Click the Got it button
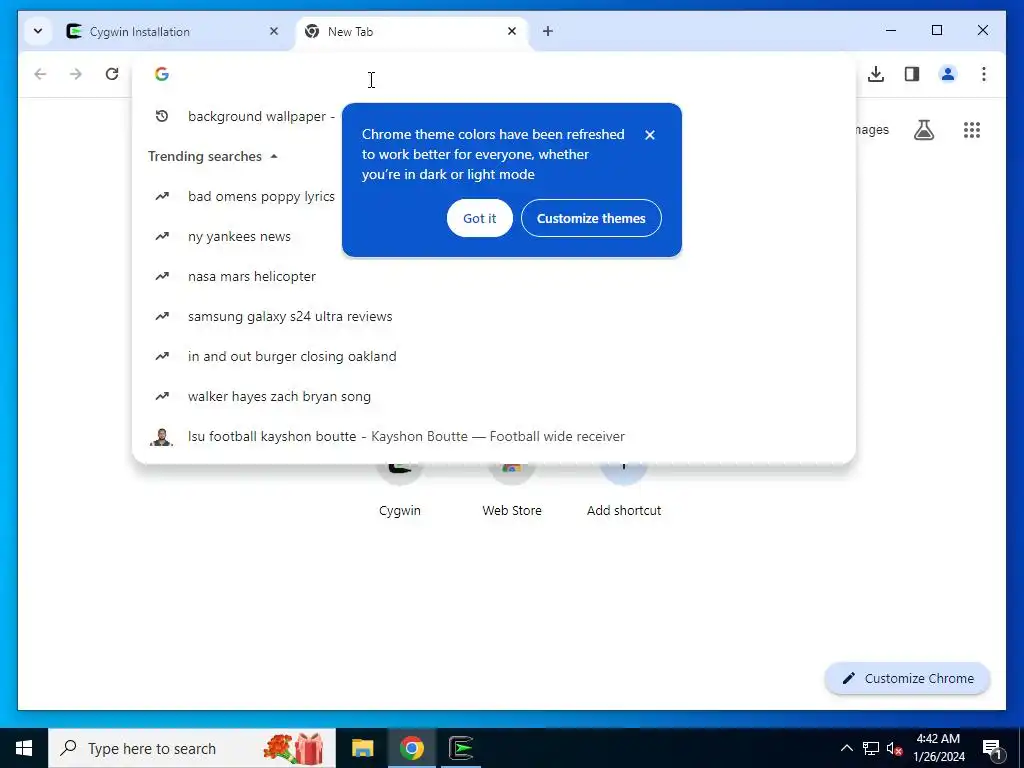The image size is (1024, 768). pos(480,218)
